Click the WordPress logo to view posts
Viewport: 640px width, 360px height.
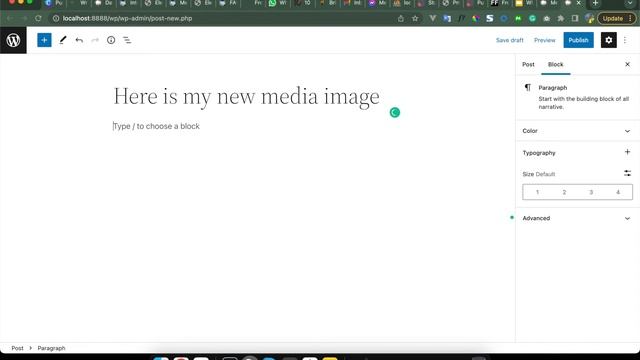point(13,40)
